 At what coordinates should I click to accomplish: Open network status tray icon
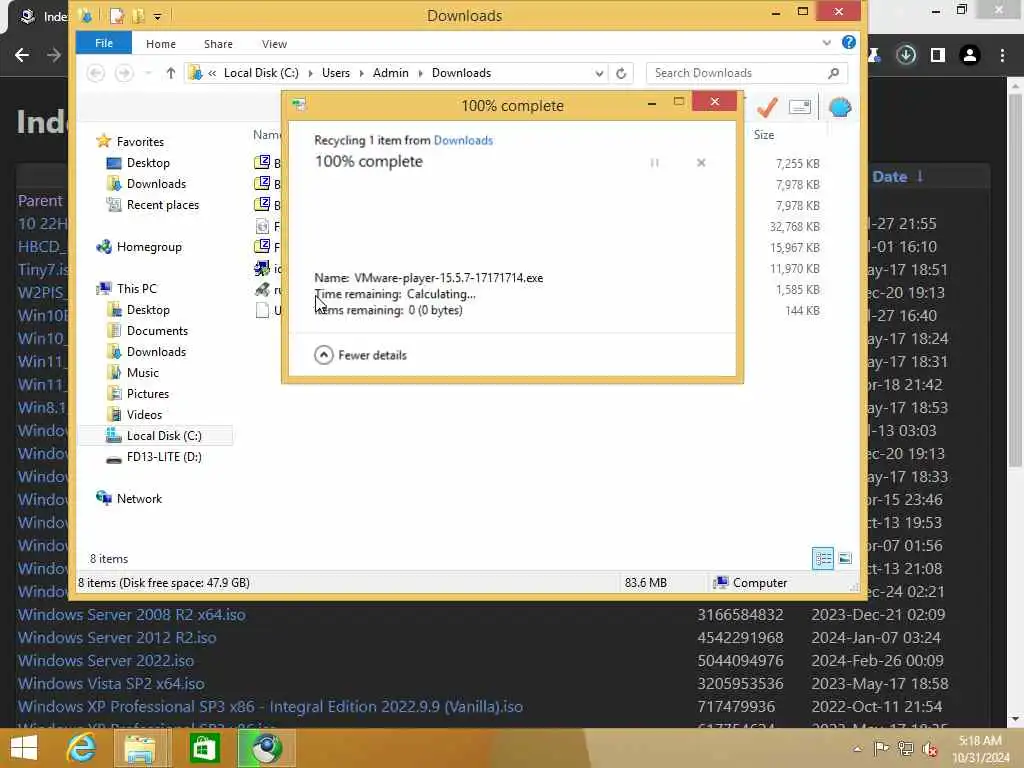[x=905, y=749]
